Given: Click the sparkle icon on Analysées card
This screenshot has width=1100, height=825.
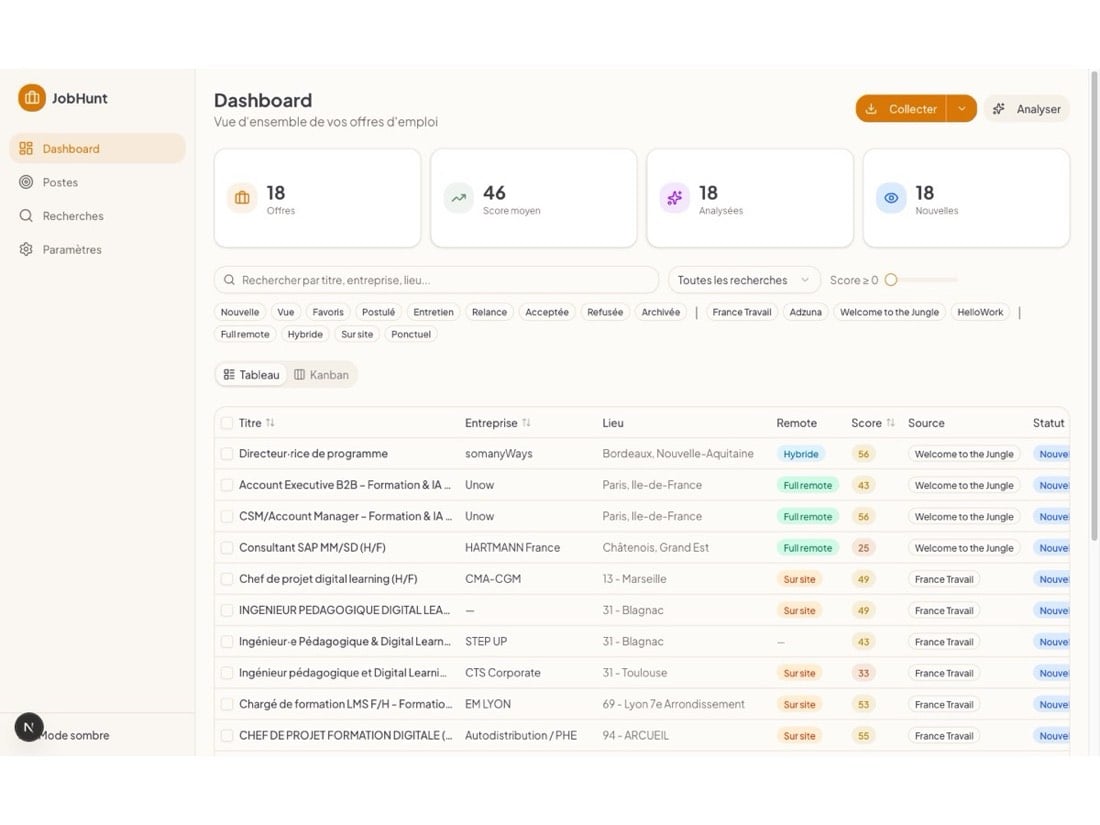Looking at the screenshot, I should coord(674,198).
